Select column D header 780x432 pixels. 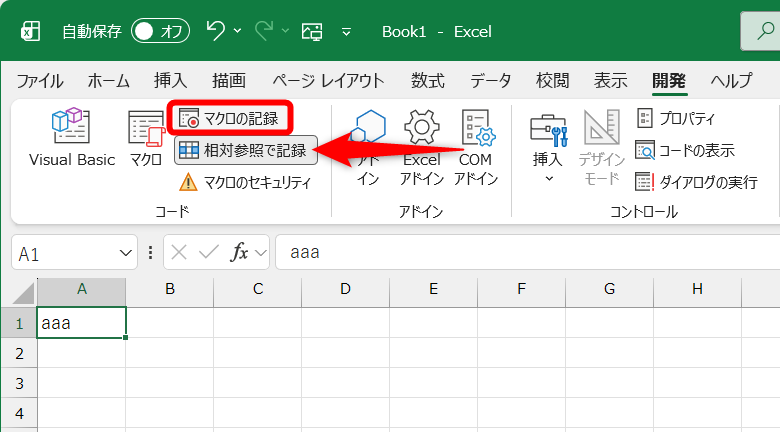pos(346,292)
